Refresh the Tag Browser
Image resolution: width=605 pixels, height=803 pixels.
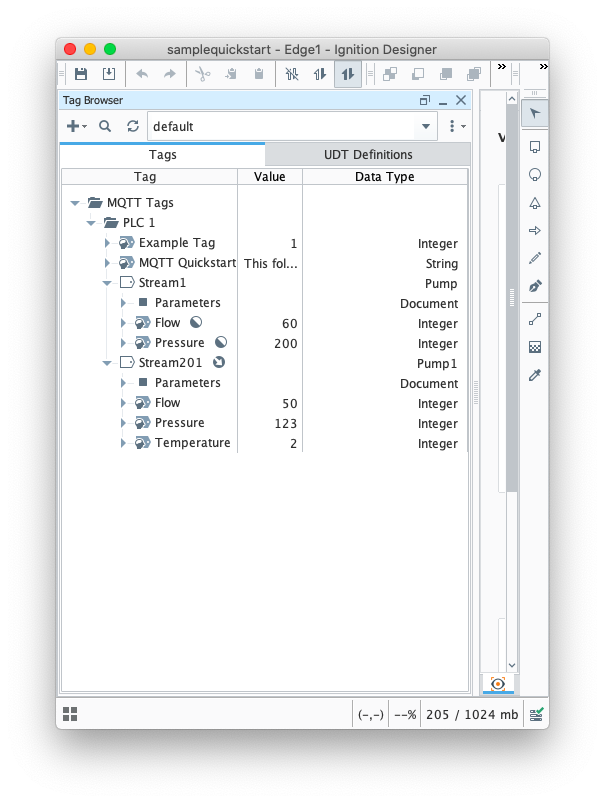point(133,126)
